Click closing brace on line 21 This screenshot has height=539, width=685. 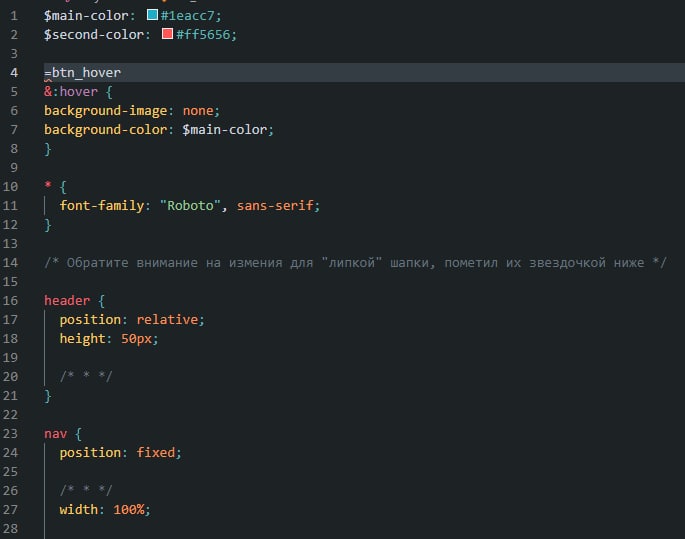[48, 396]
